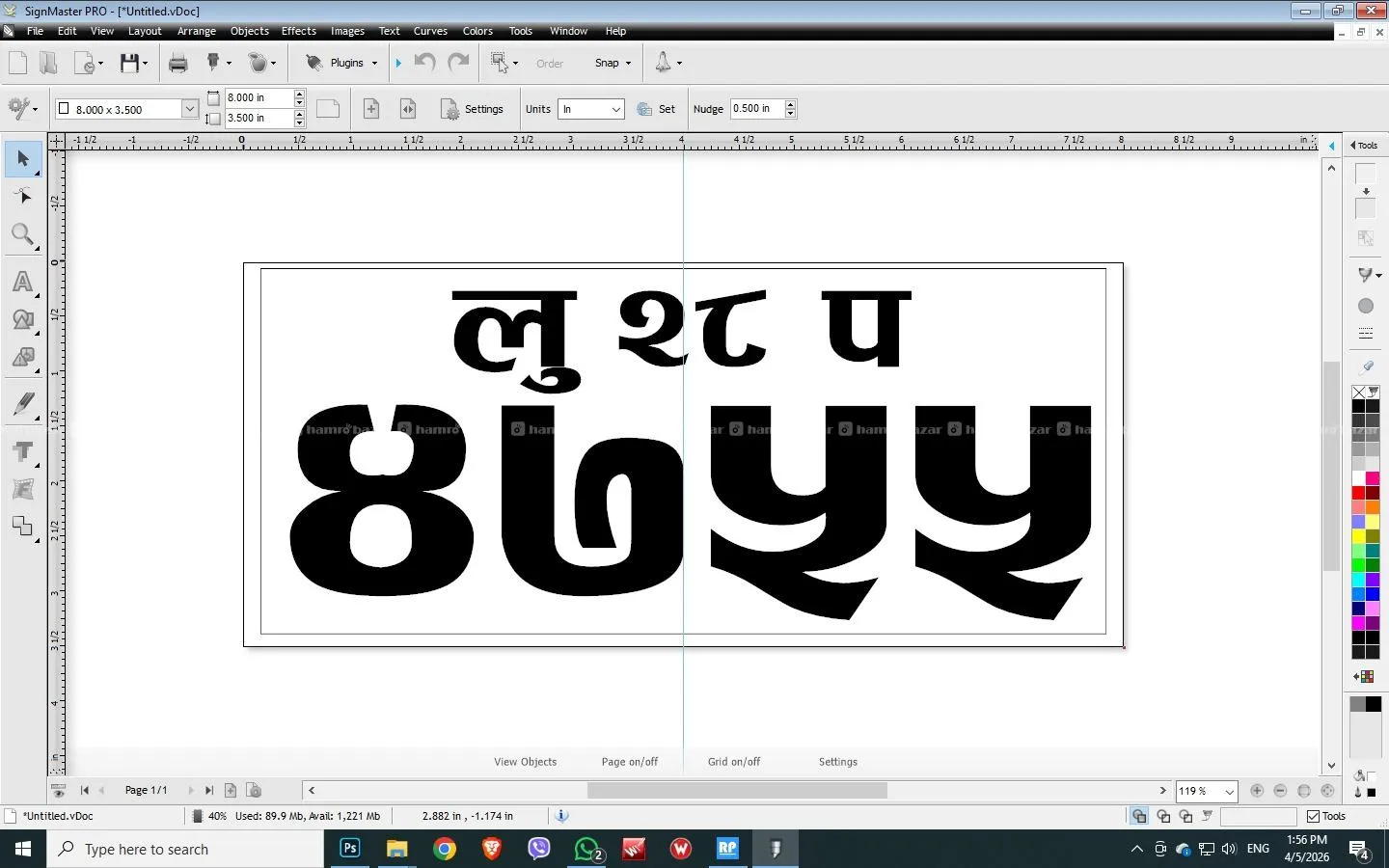Open the 119 % zoom level dropdown
This screenshot has height=868, width=1389.
(x=1230, y=792)
